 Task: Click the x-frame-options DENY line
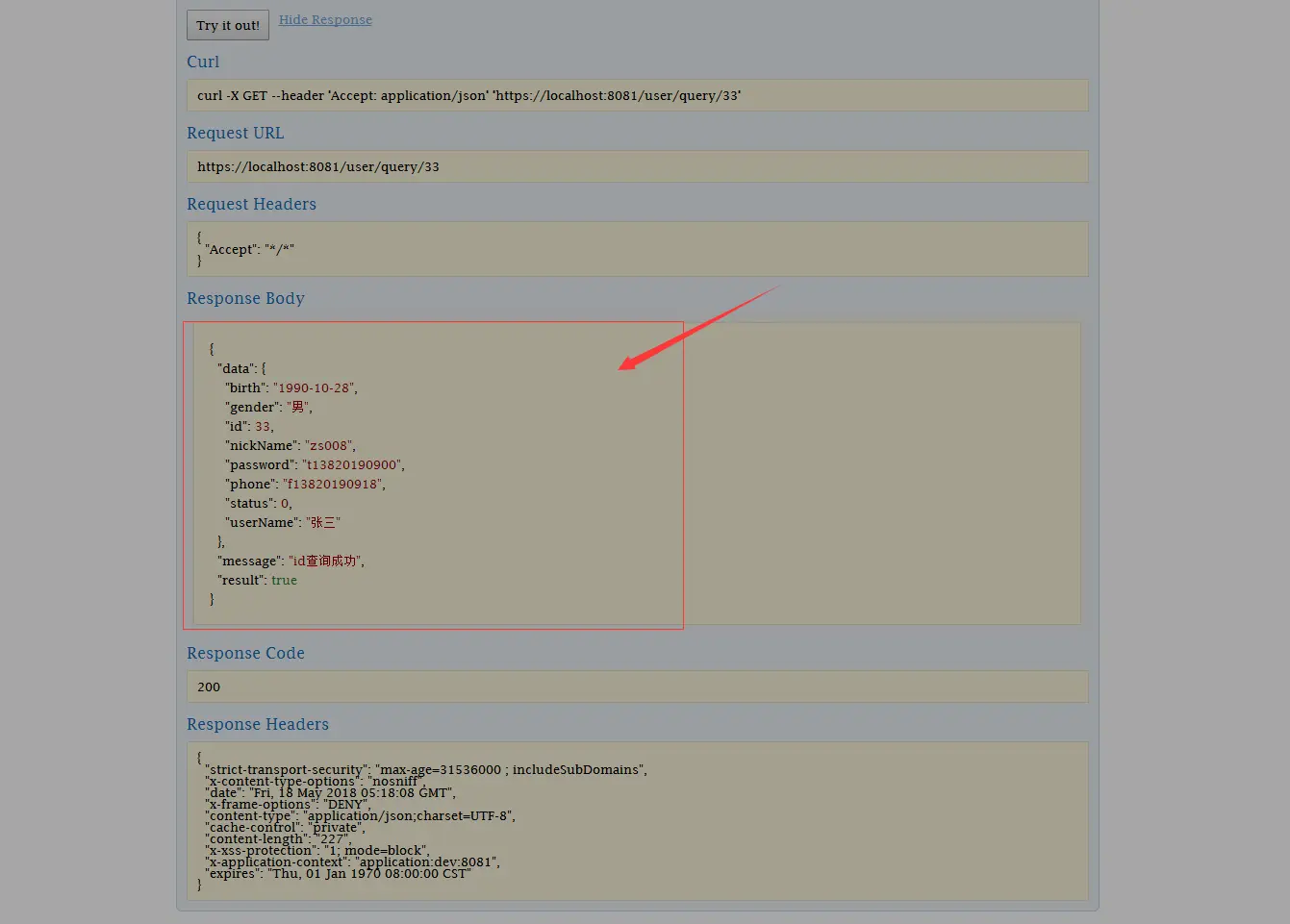pyautogui.click(x=288, y=804)
